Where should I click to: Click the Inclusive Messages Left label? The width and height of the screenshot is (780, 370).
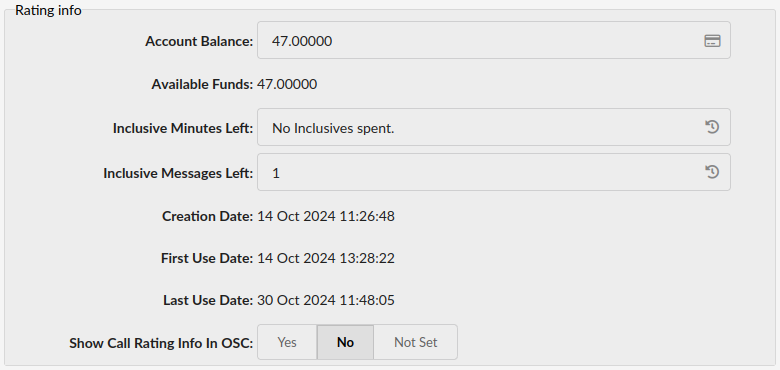178,173
